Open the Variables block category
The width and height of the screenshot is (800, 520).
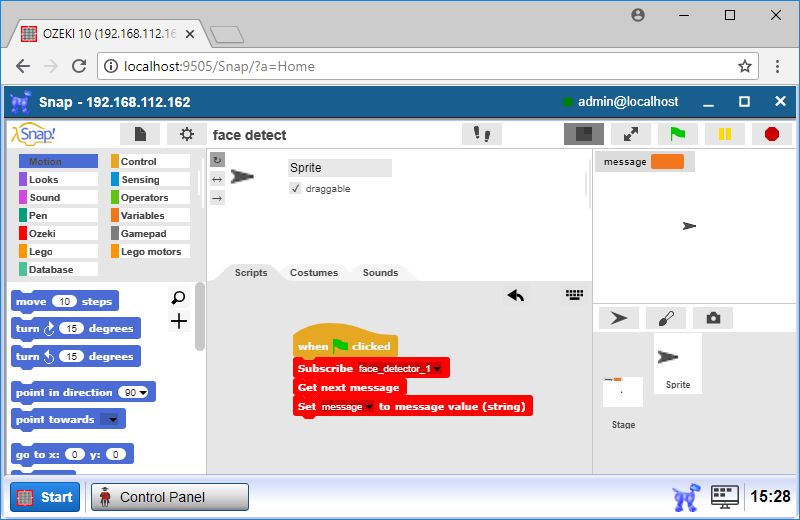(150, 215)
